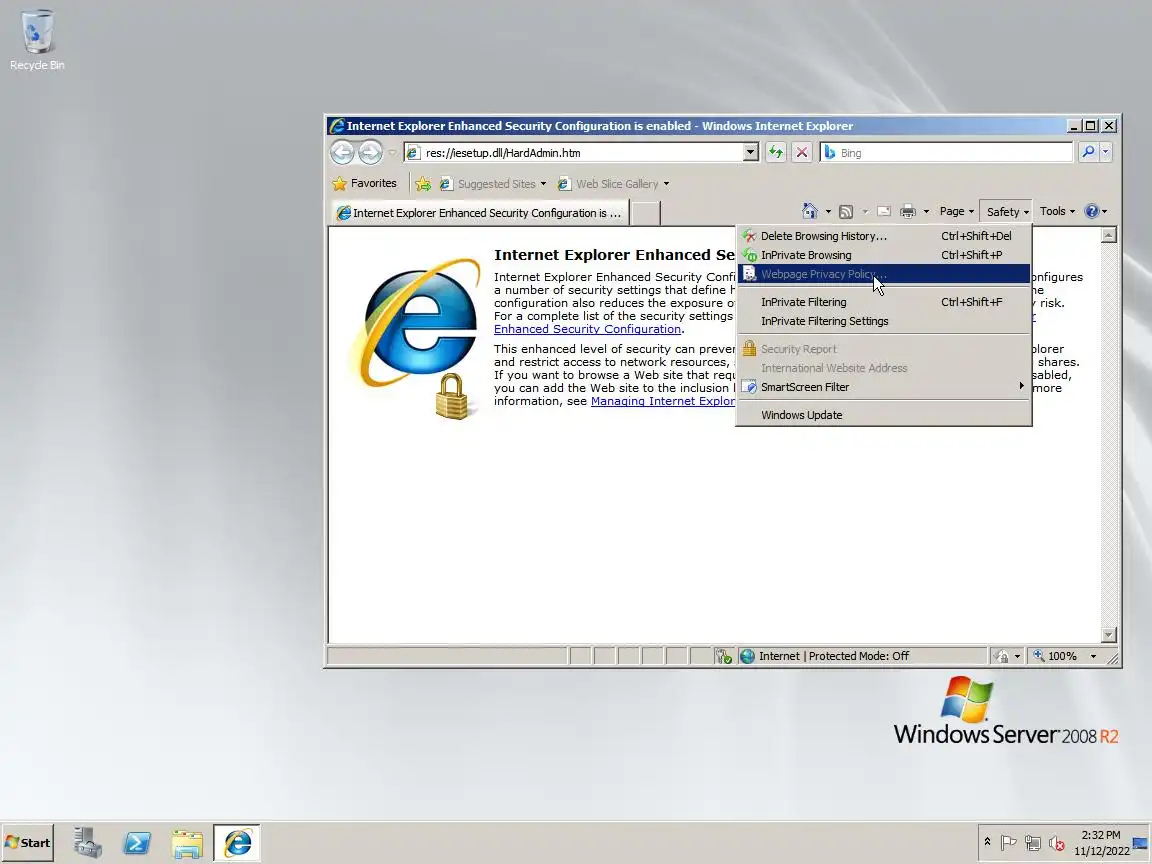Select the Enhanced Security Configuration tab
This screenshot has height=864, width=1152.
pos(479,213)
